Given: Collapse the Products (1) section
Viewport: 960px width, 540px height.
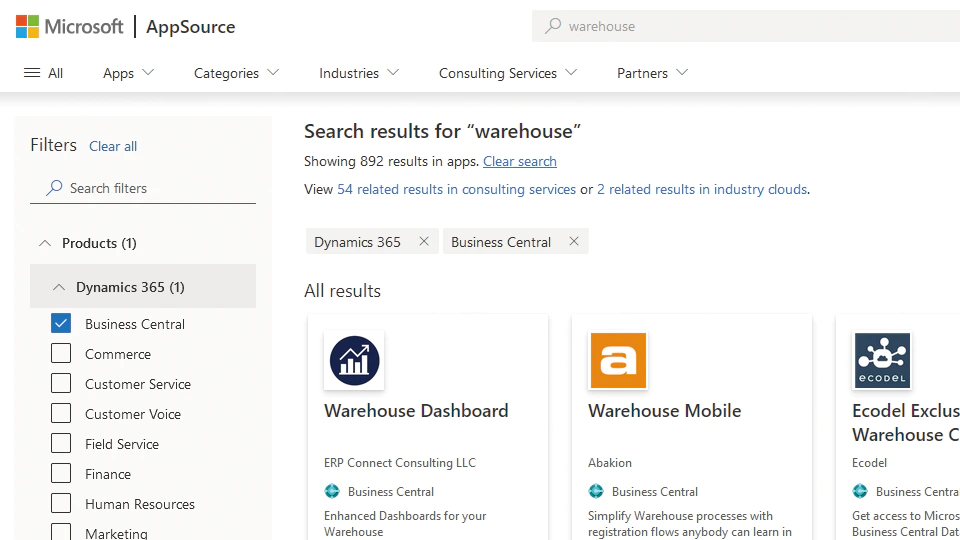Looking at the screenshot, I should click(45, 243).
